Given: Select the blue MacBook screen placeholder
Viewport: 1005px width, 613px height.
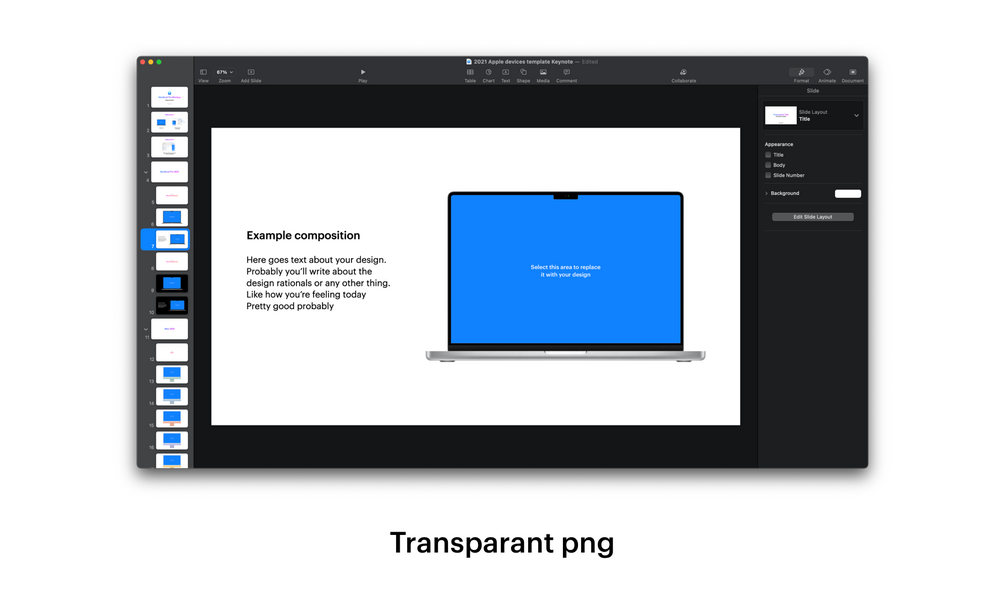Looking at the screenshot, I should (x=565, y=269).
